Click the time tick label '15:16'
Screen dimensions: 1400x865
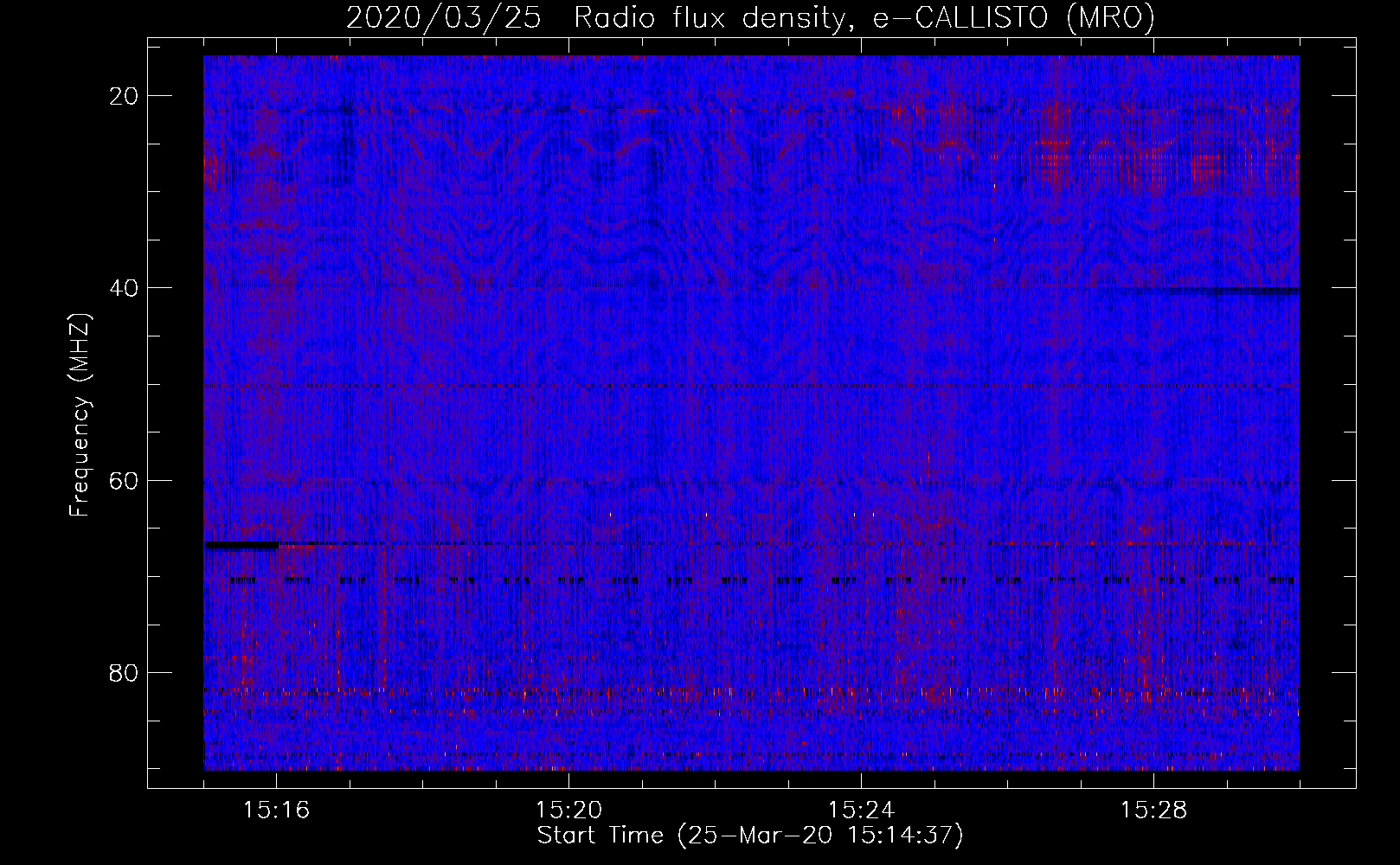point(277,811)
